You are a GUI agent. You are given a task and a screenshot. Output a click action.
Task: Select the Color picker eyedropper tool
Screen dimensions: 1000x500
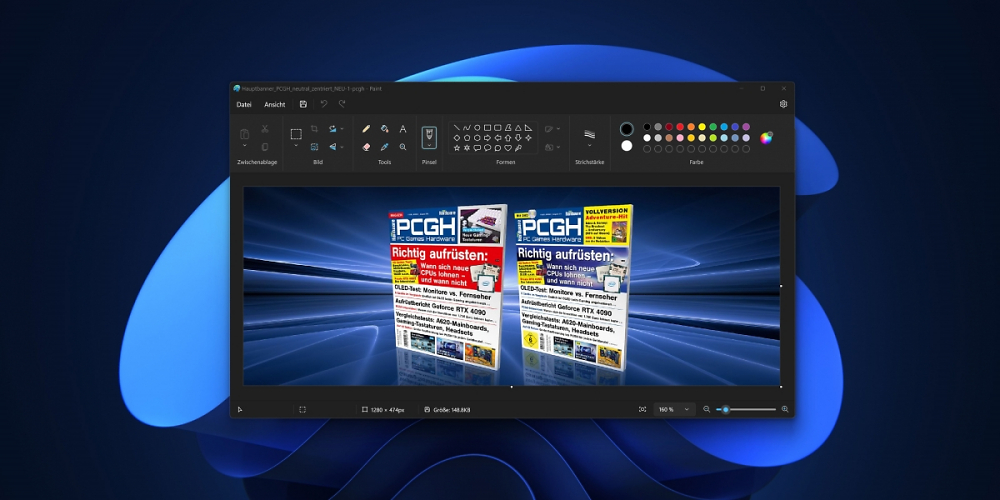pyautogui.click(x=385, y=147)
